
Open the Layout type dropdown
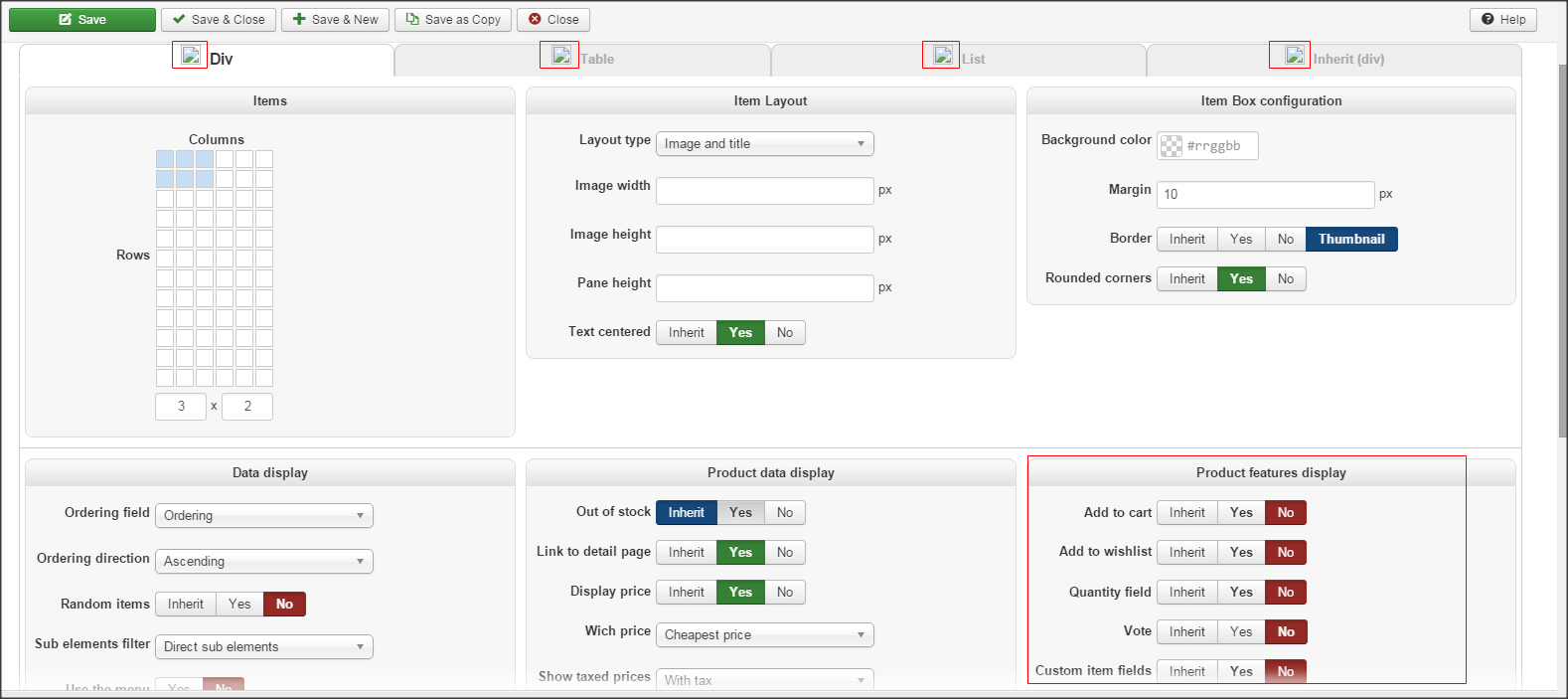pos(765,144)
